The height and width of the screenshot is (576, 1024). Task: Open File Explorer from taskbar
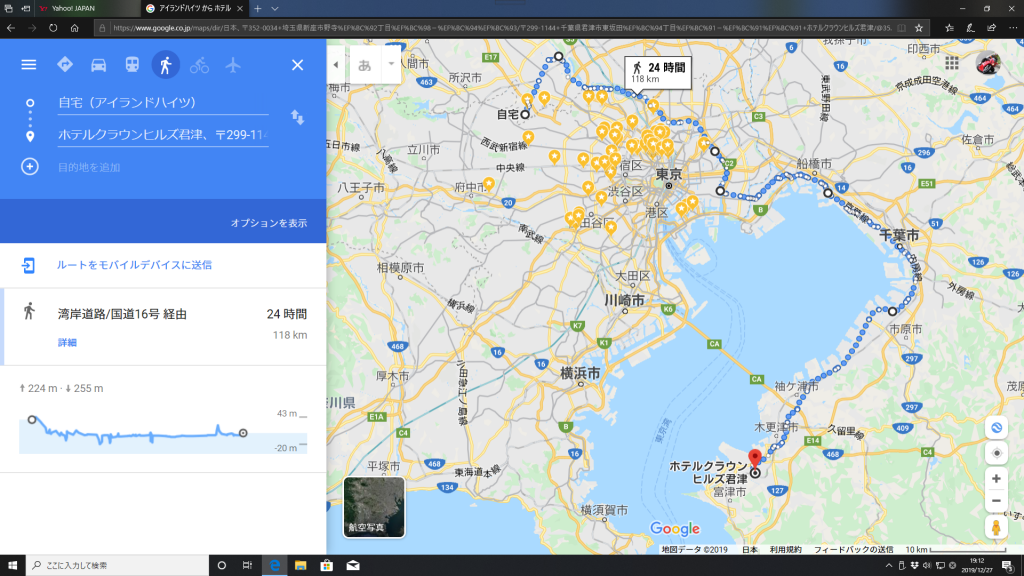300,566
